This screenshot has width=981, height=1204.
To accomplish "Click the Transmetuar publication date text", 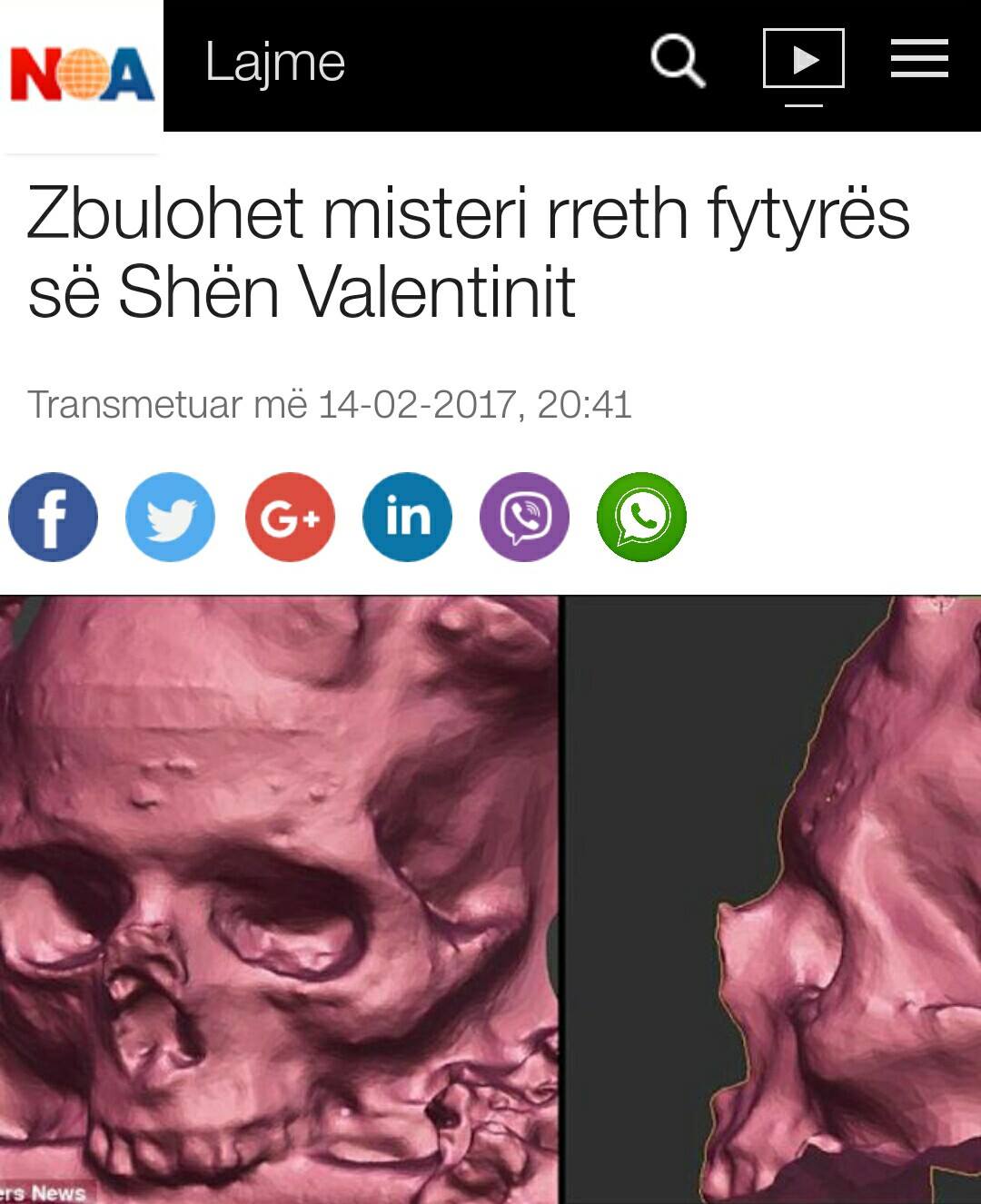I will [x=329, y=404].
